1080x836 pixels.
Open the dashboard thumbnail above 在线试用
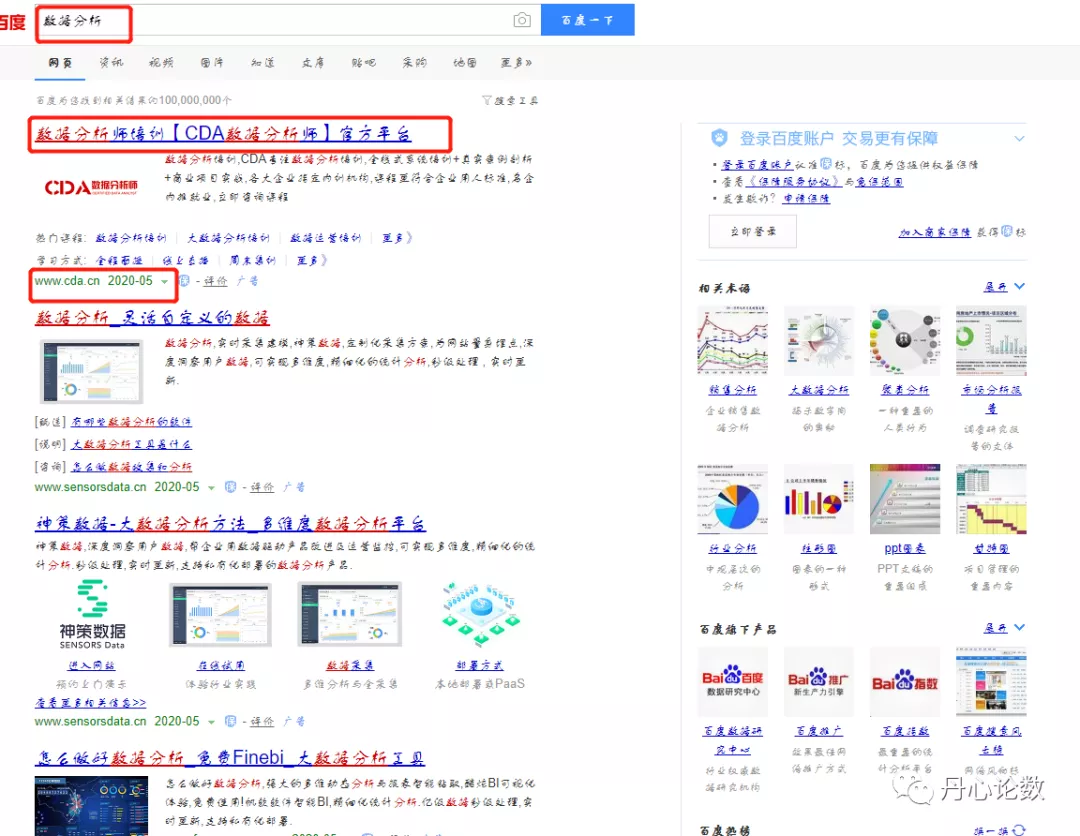[x=220, y=614]
